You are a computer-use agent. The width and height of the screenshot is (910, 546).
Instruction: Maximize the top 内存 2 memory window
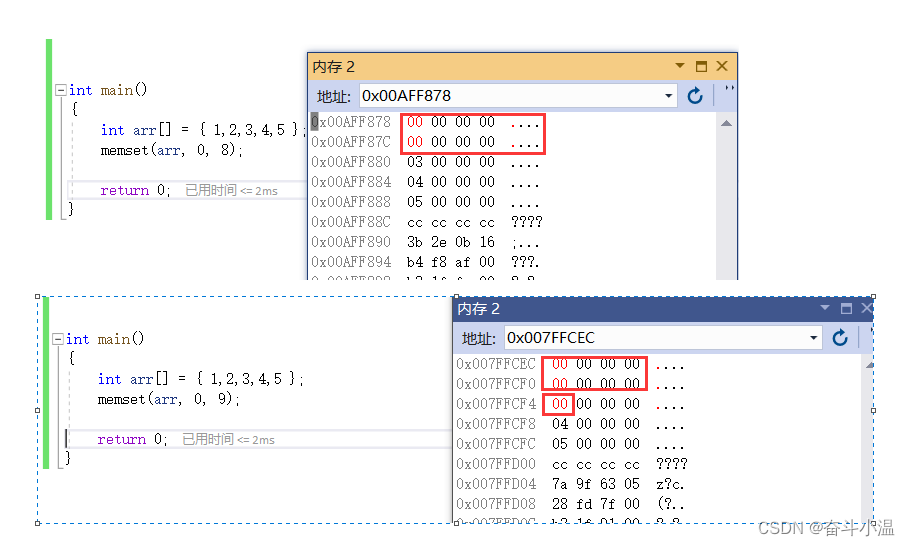[701, 66]
